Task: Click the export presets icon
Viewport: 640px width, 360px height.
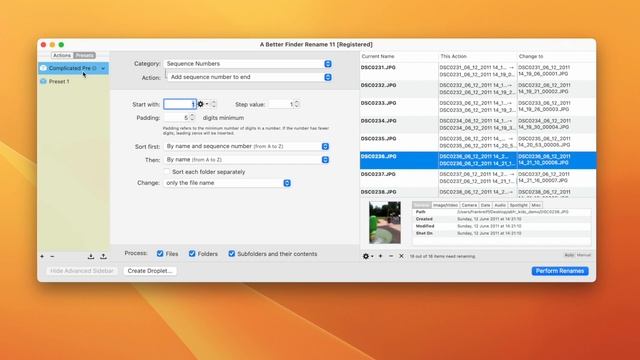Action: (103, 256)
